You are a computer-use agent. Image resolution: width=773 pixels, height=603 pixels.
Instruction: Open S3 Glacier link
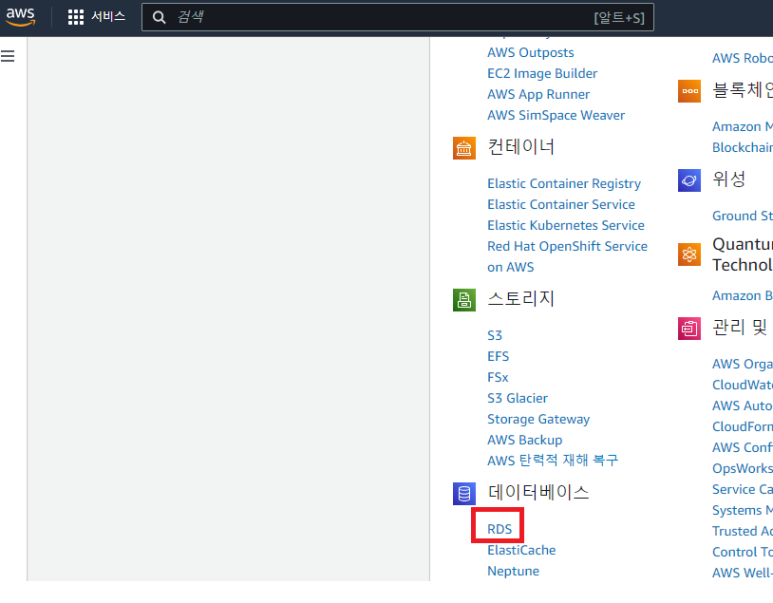517,398
